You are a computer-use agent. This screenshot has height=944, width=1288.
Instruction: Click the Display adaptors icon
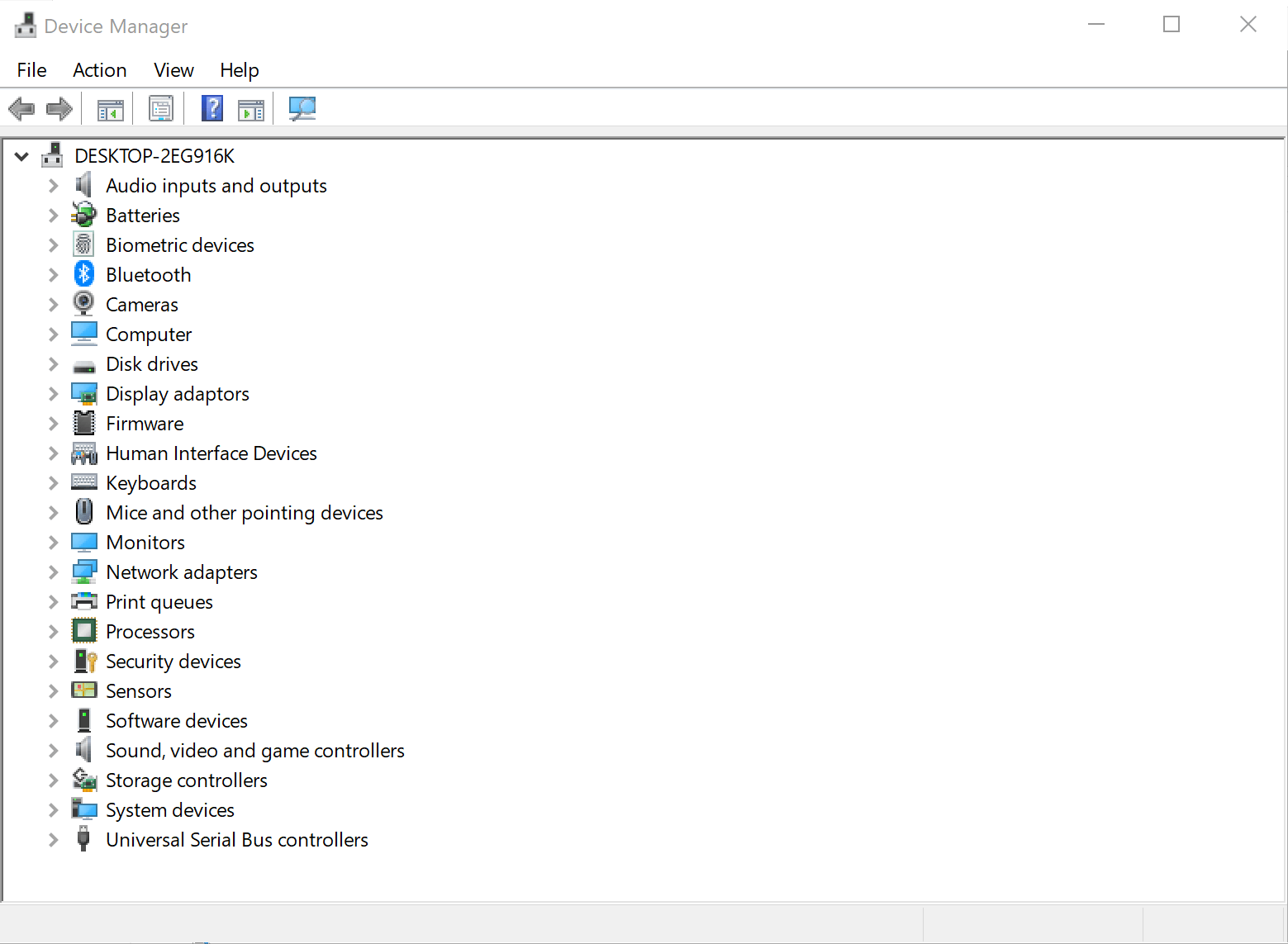pos(84,393)
